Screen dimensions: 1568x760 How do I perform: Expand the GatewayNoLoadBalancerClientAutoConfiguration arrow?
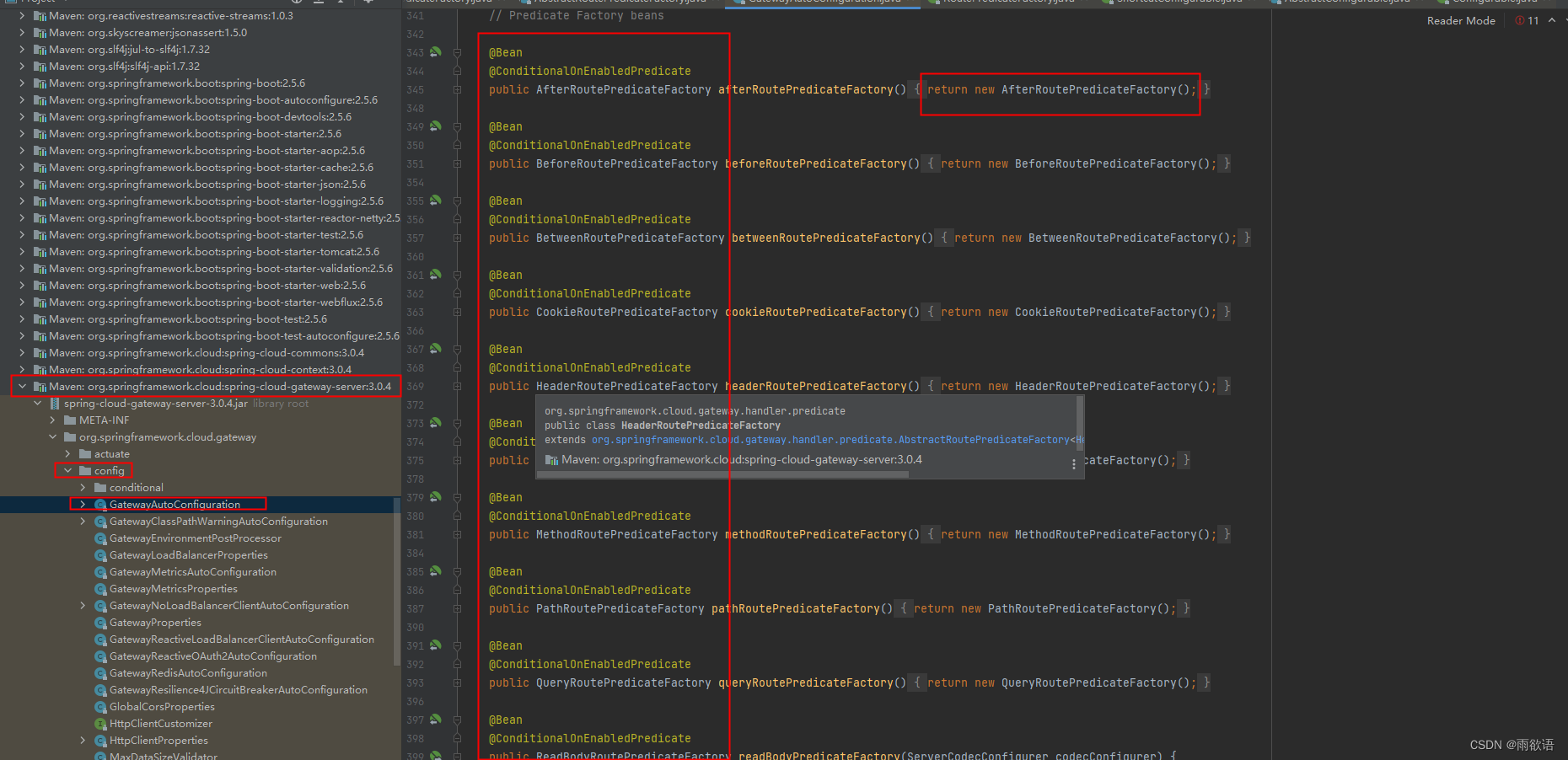tap(83, 606)
